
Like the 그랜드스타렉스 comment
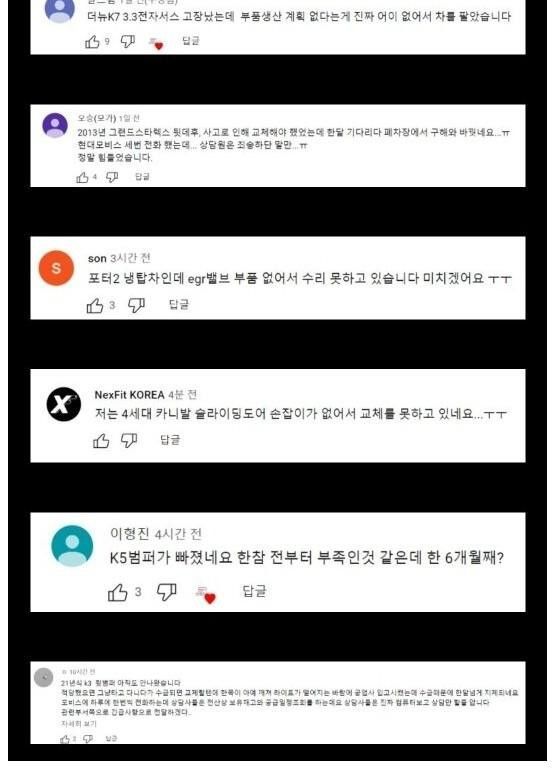tap(82, 177)
